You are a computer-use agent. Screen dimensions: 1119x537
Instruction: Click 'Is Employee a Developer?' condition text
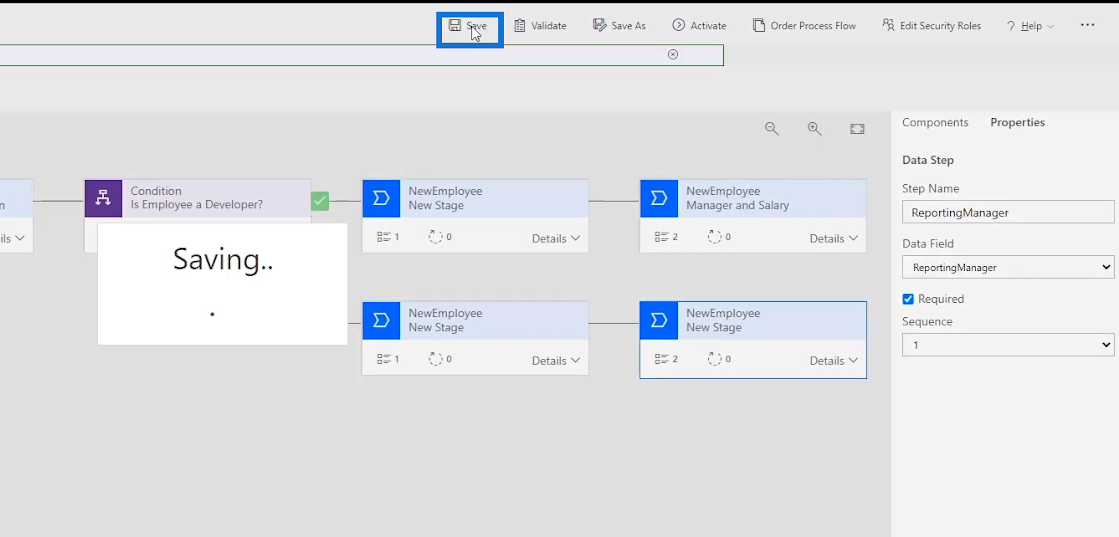196,205
